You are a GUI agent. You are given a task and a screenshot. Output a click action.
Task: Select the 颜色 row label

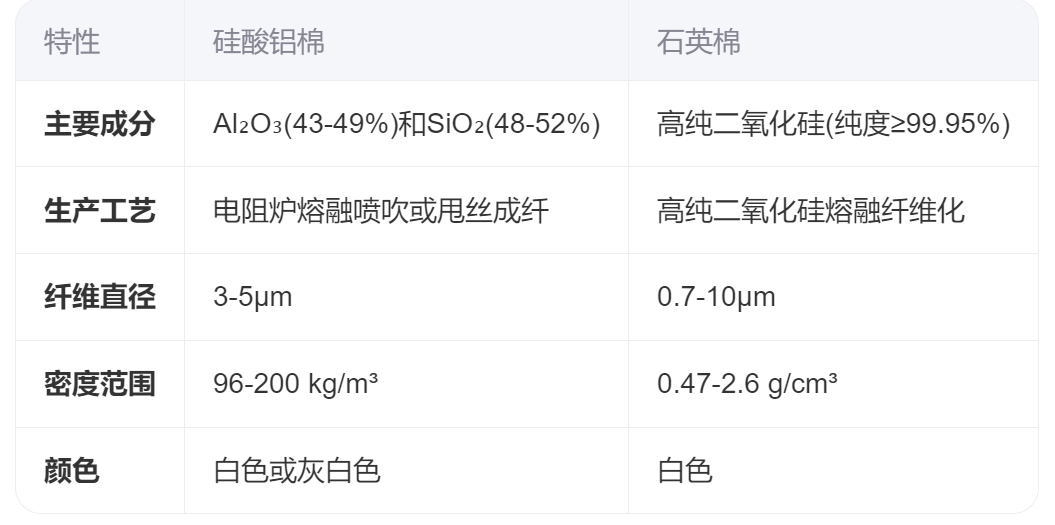point(72,470)
